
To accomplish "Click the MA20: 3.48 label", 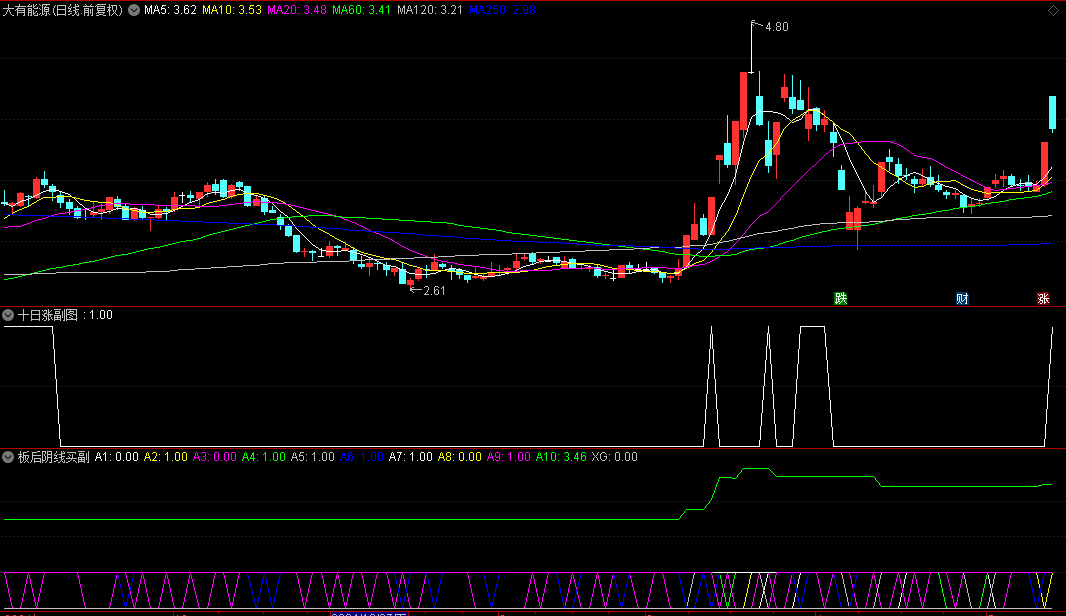I will (x=296, y=10).
